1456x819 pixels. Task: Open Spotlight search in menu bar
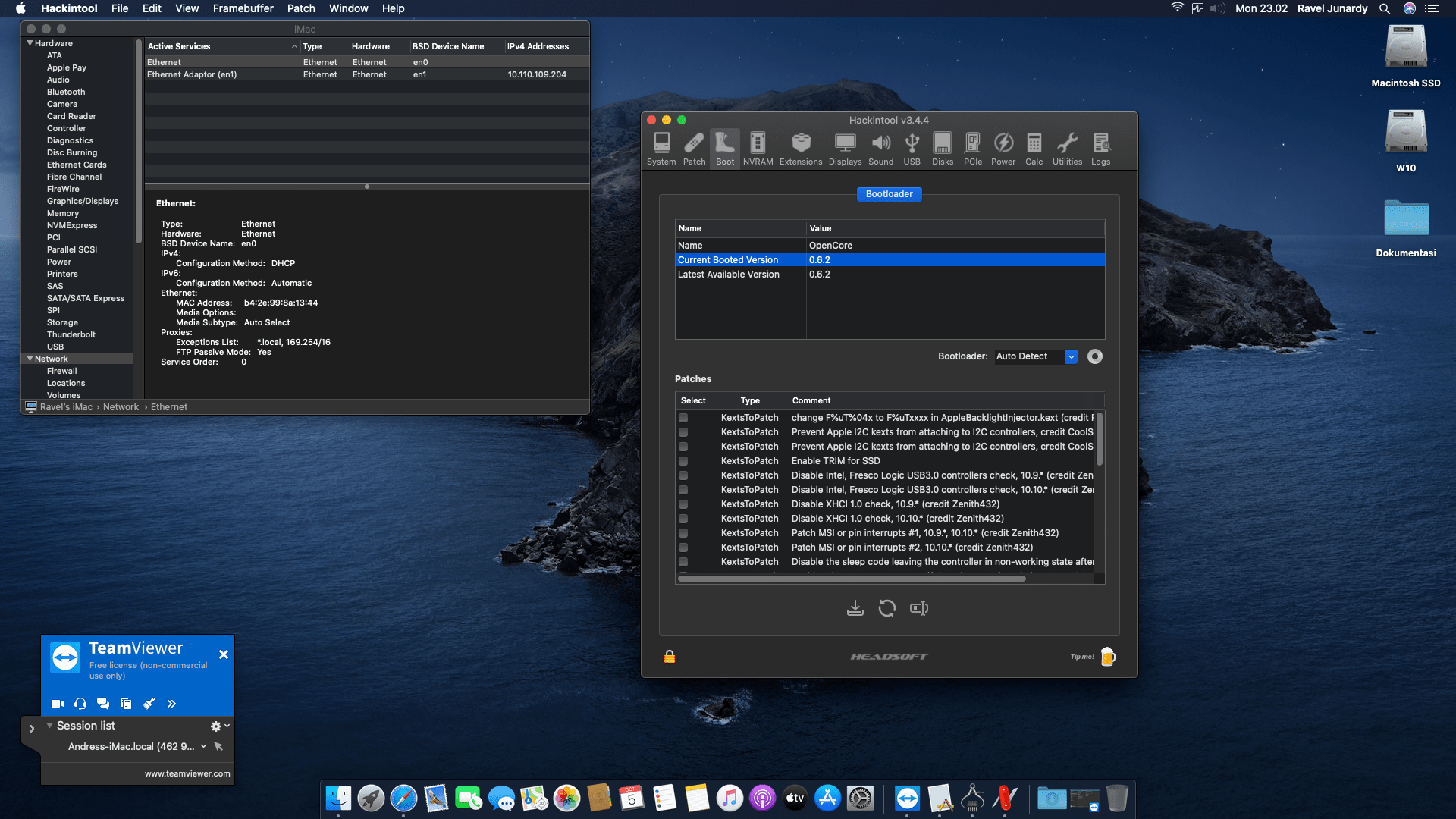tap(1385, 8)
